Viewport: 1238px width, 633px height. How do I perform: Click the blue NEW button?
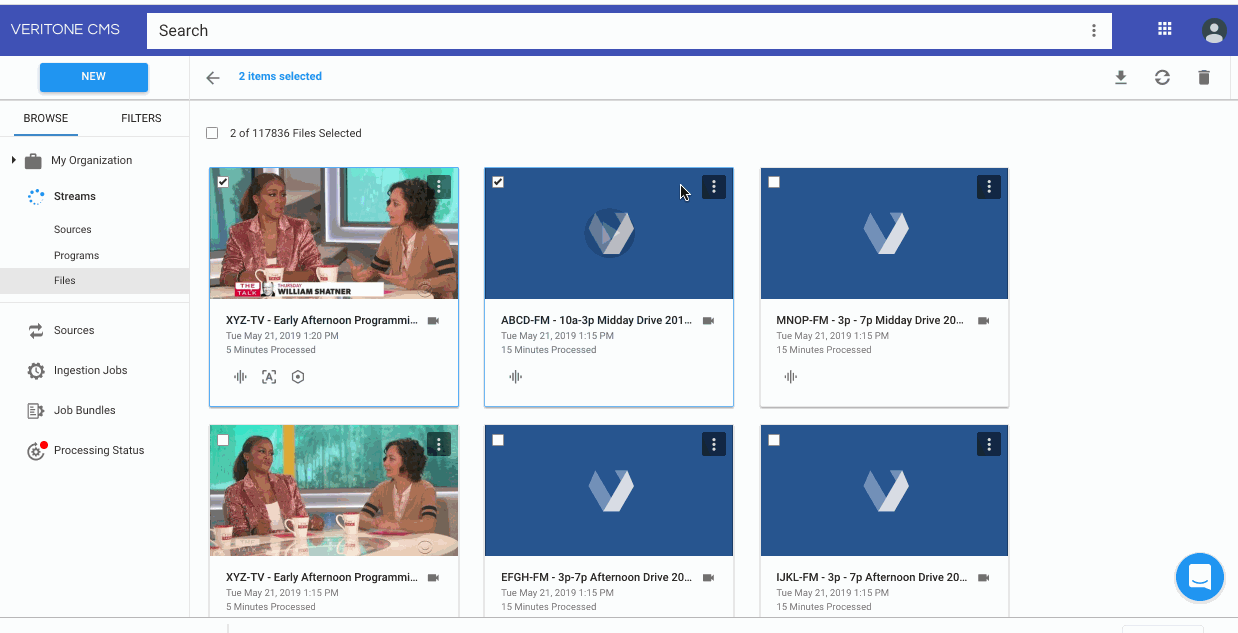click(x=93, y=76)
